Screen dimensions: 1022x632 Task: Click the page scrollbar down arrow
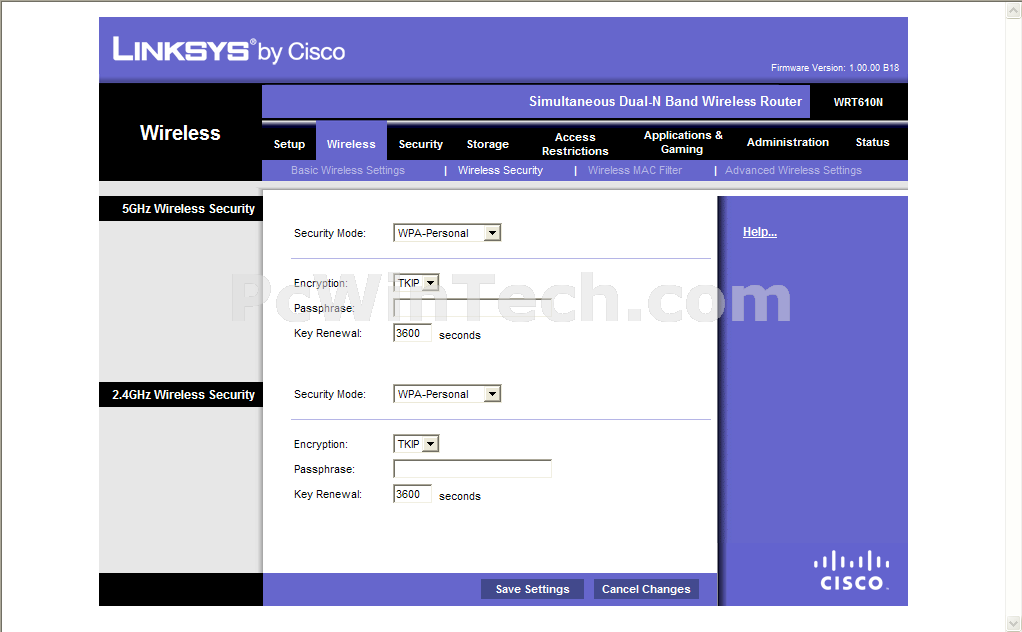click(1014, 624)
